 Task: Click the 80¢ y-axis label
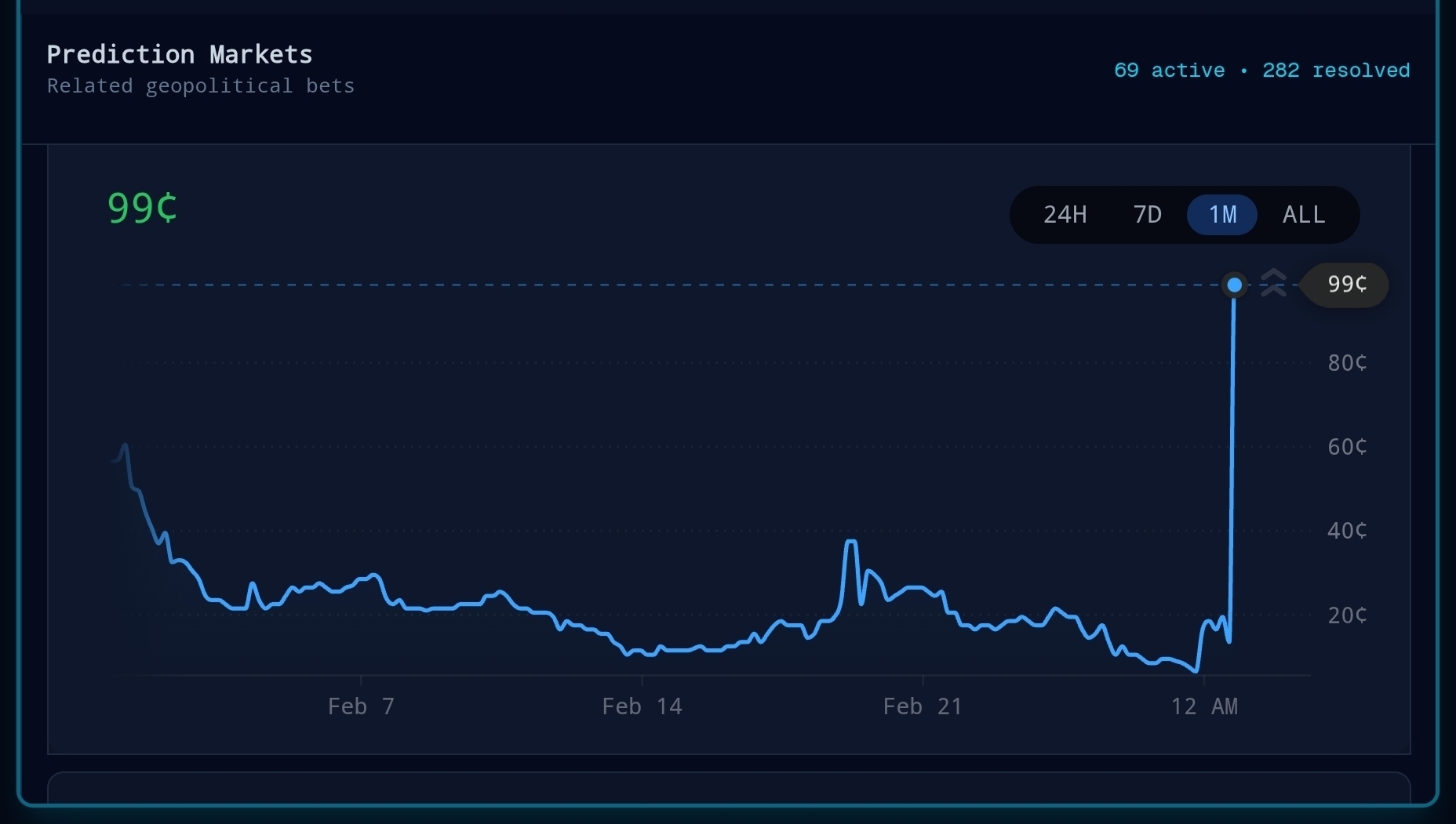(x=1346, y=363)
